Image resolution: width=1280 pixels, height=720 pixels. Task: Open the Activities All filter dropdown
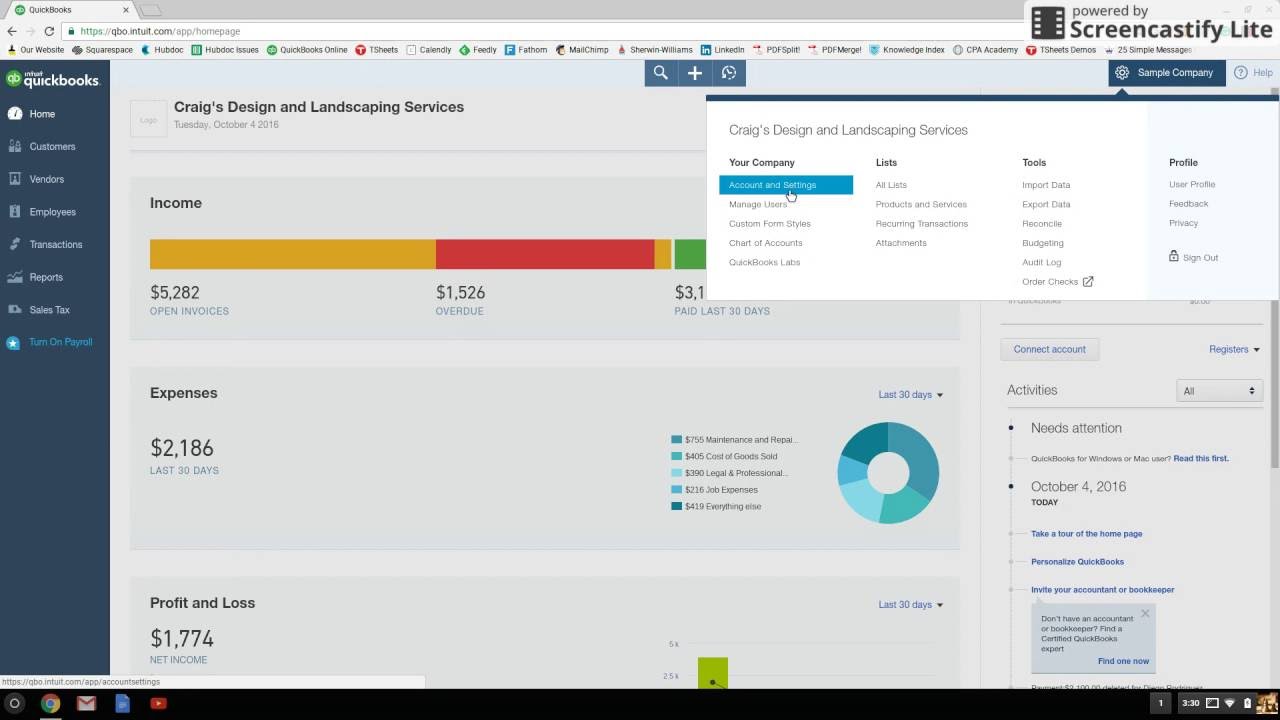pyautogui.click(x=1219, y=391)
